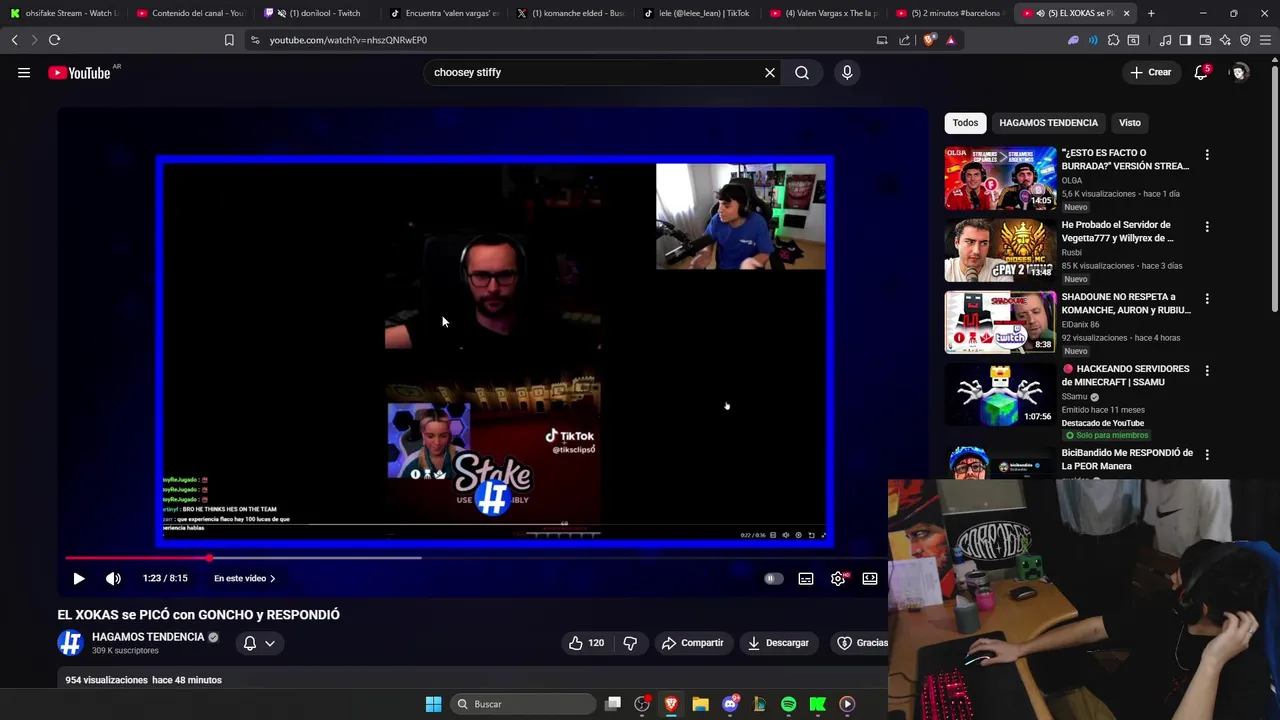Open more options for BiciBandido video
This screenshot has height=720, width=1280.
coord(1207,455)
